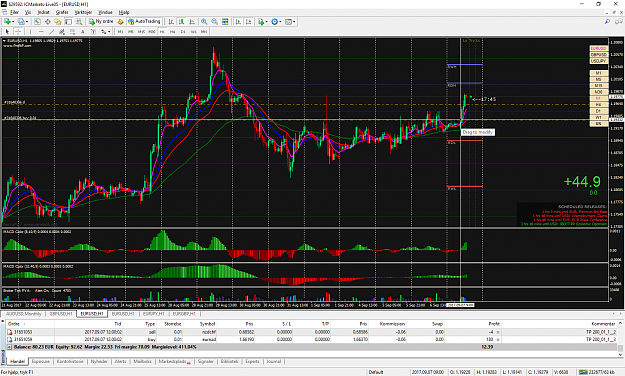Open MetaEditor diamond icon

120,22
